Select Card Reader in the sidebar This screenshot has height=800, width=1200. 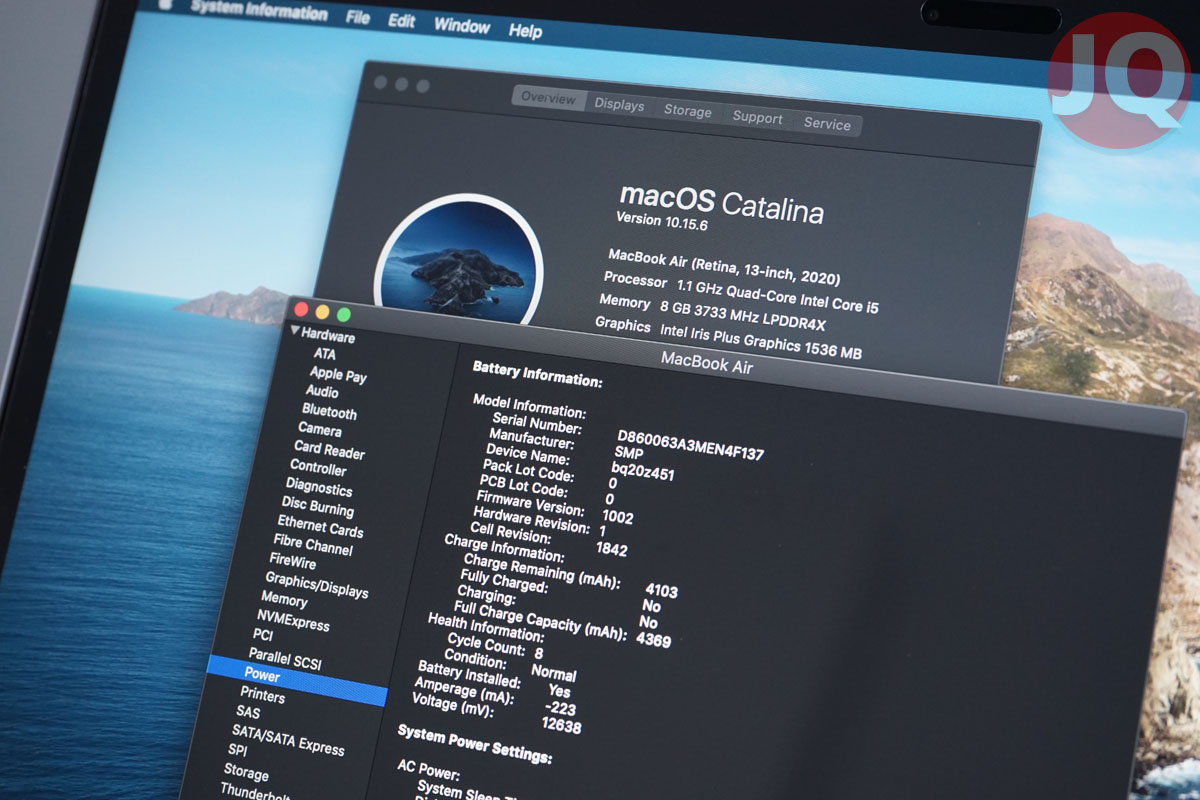coord(329,450)
